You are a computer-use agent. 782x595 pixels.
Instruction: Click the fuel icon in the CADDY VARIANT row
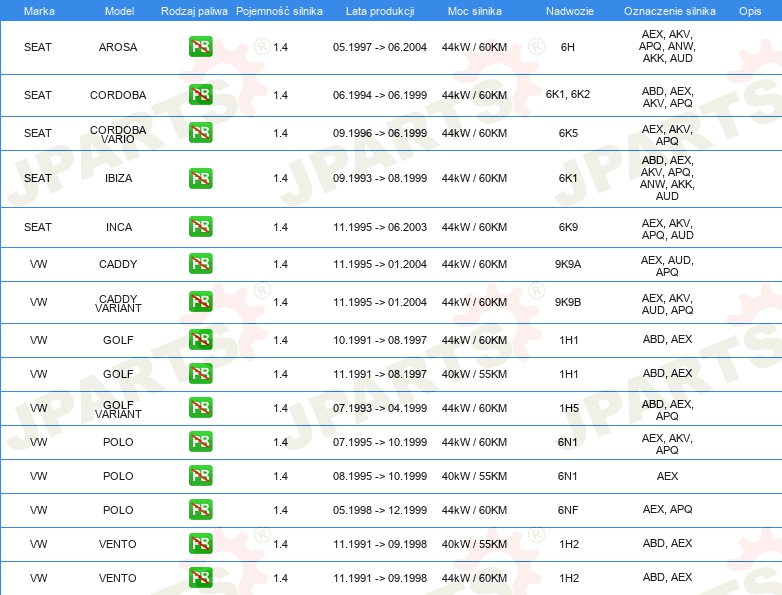pyautogui.click(x=200, y=302)
